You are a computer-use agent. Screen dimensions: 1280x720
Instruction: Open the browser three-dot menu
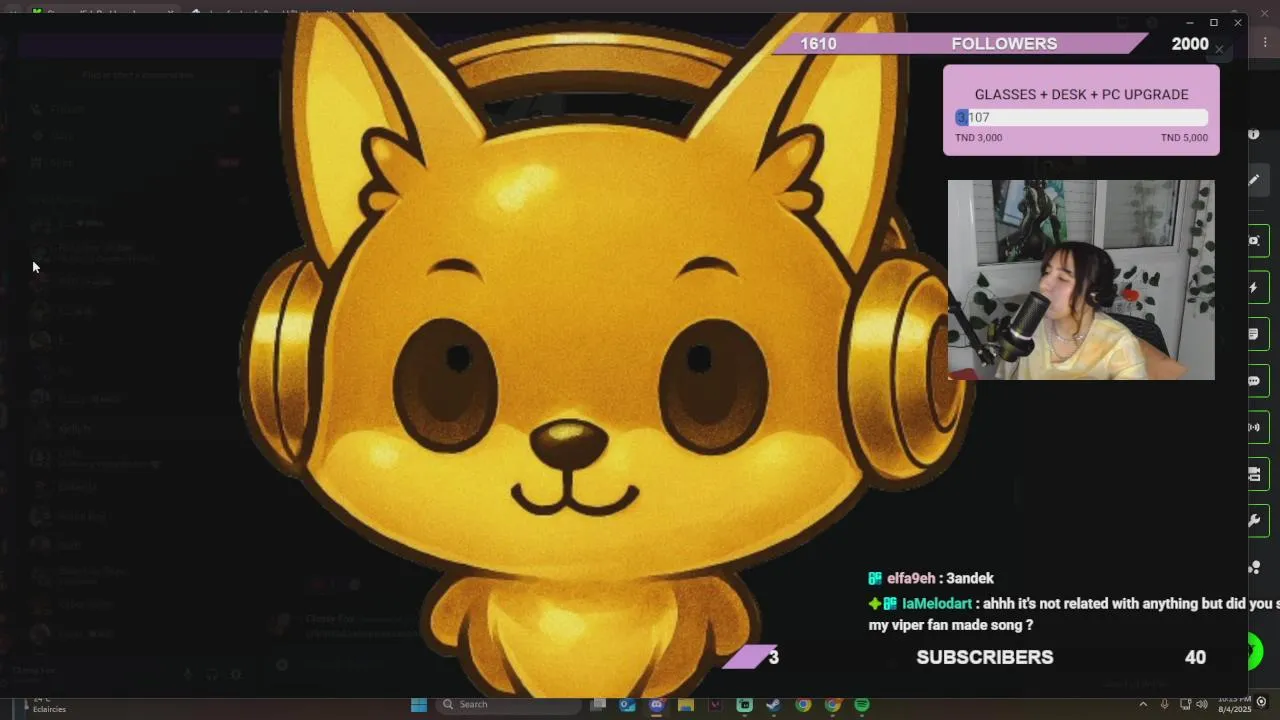(1266, 42)
